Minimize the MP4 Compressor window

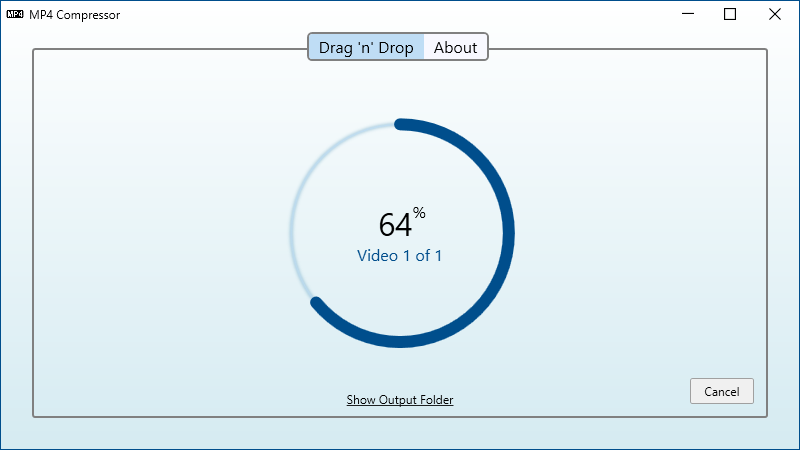(688, 14)
